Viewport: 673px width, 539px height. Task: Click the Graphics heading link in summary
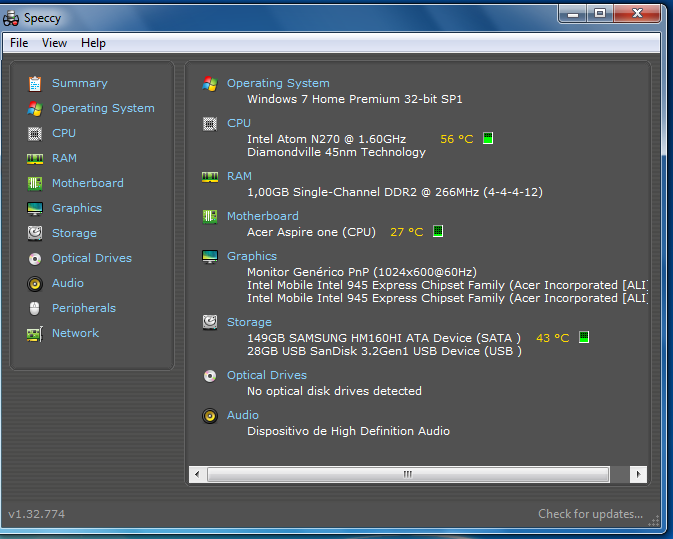252,256
